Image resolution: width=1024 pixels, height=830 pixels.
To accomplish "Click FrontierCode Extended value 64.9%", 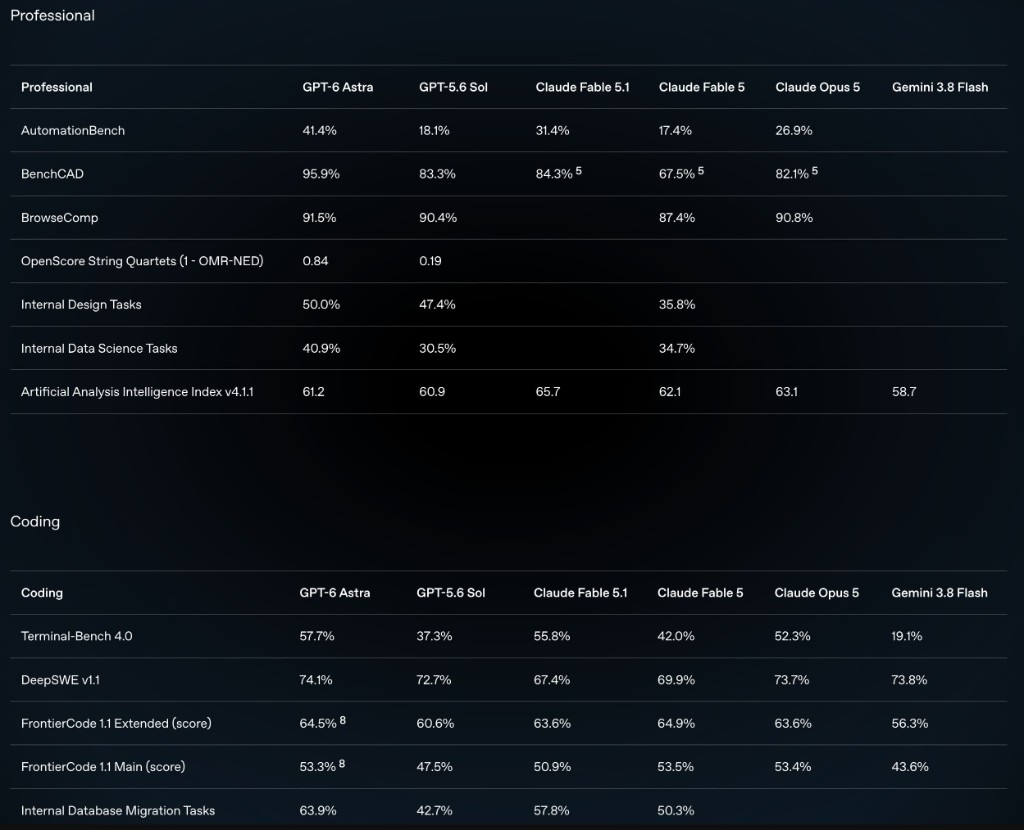I will pyautogui.click(x=676, y=724).
